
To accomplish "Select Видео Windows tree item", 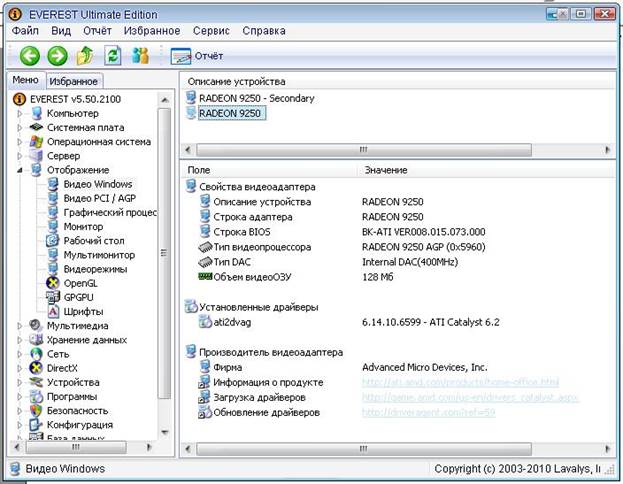I will click(x=98, y=184).
